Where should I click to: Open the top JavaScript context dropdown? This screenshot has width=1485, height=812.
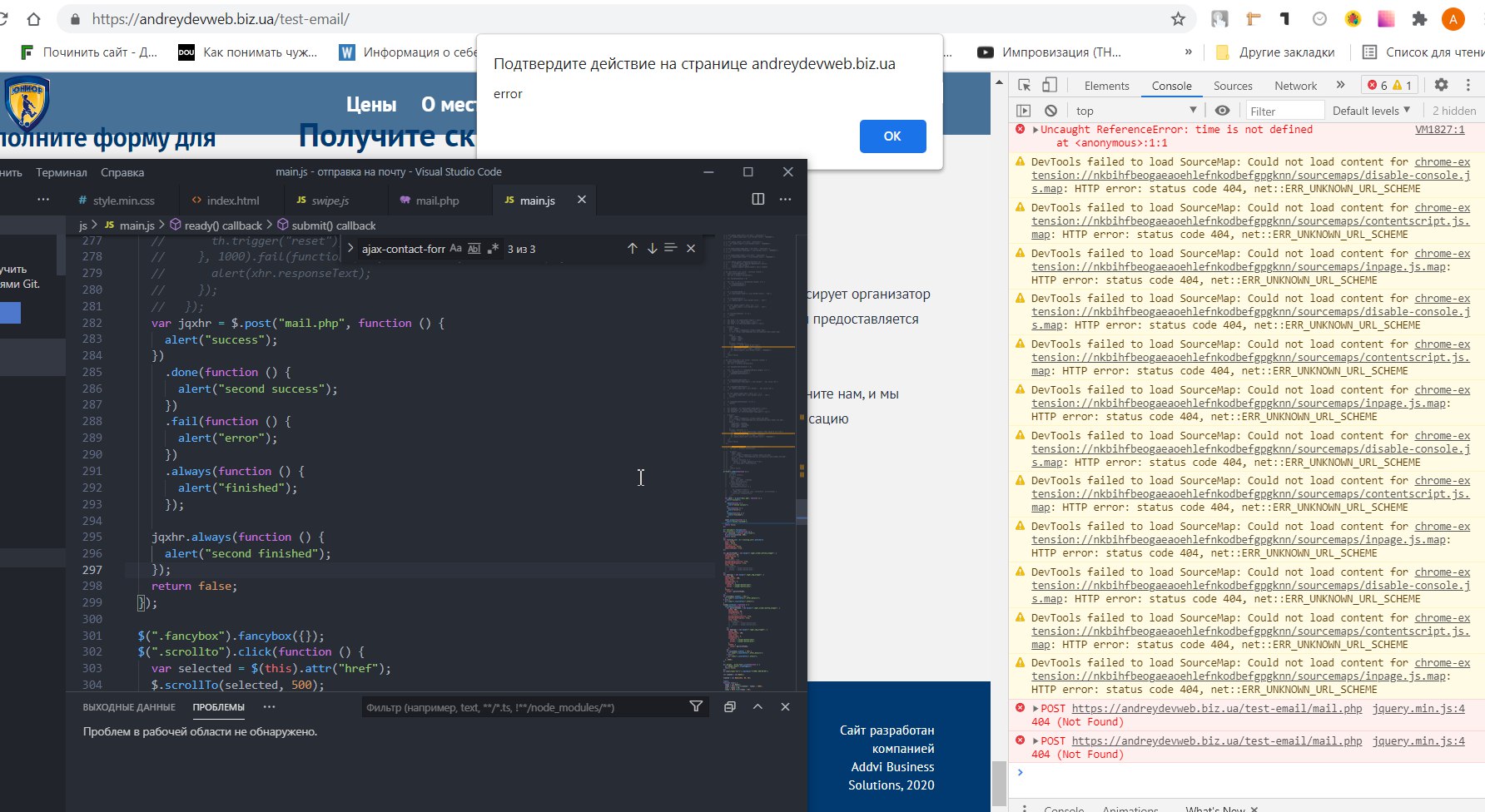1135,111
